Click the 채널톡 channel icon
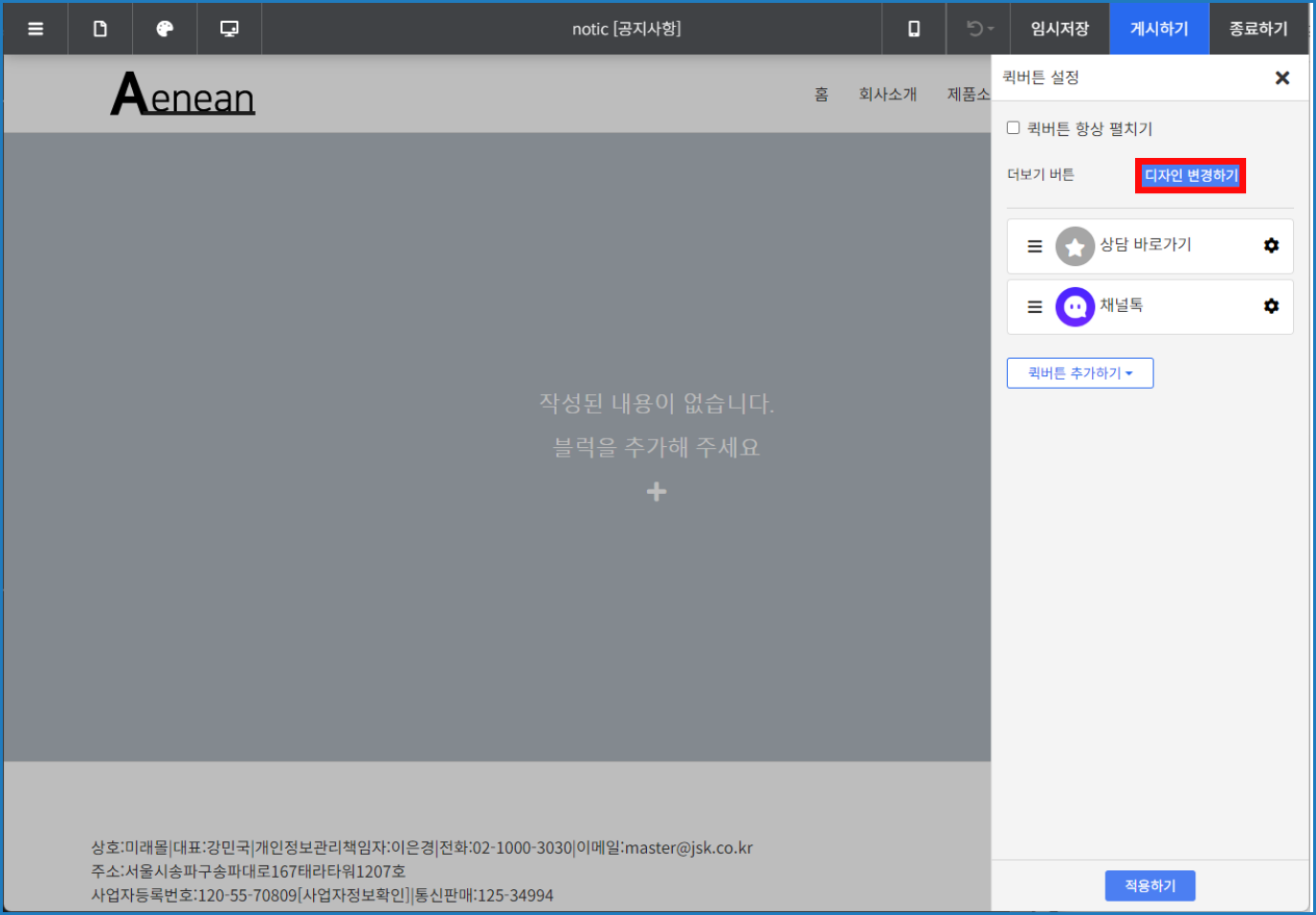This screenshot has height=915, width=1316. [x=1074, y=306]
